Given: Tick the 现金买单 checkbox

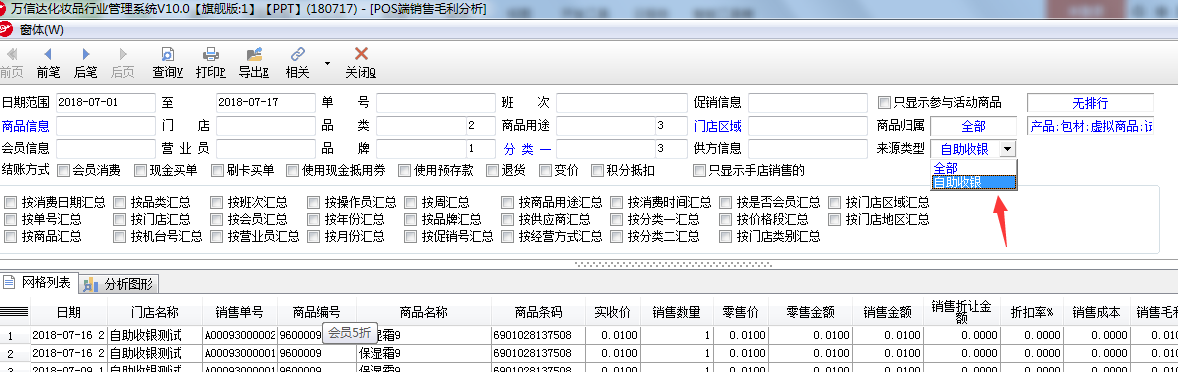Looking at the screenshot, I should (140, 171).
